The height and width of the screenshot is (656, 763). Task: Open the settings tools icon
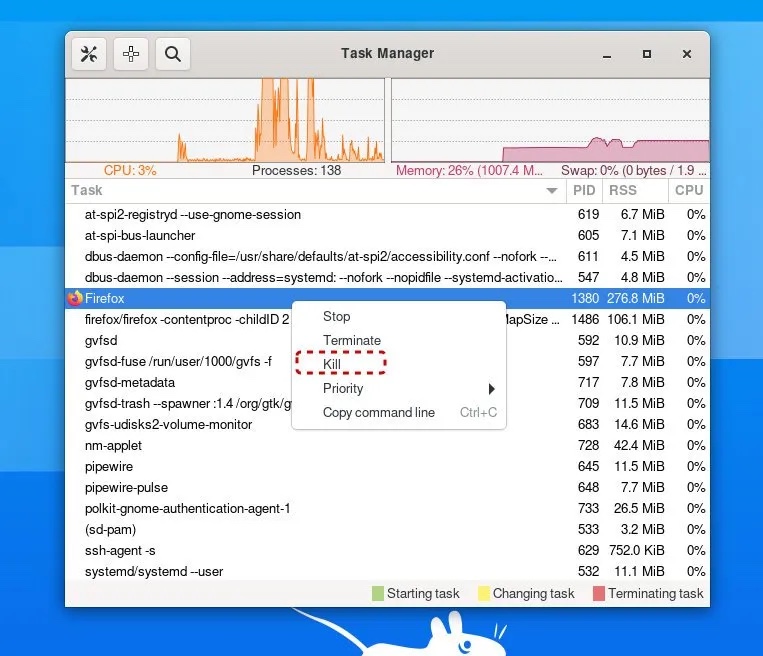point(89,54)
